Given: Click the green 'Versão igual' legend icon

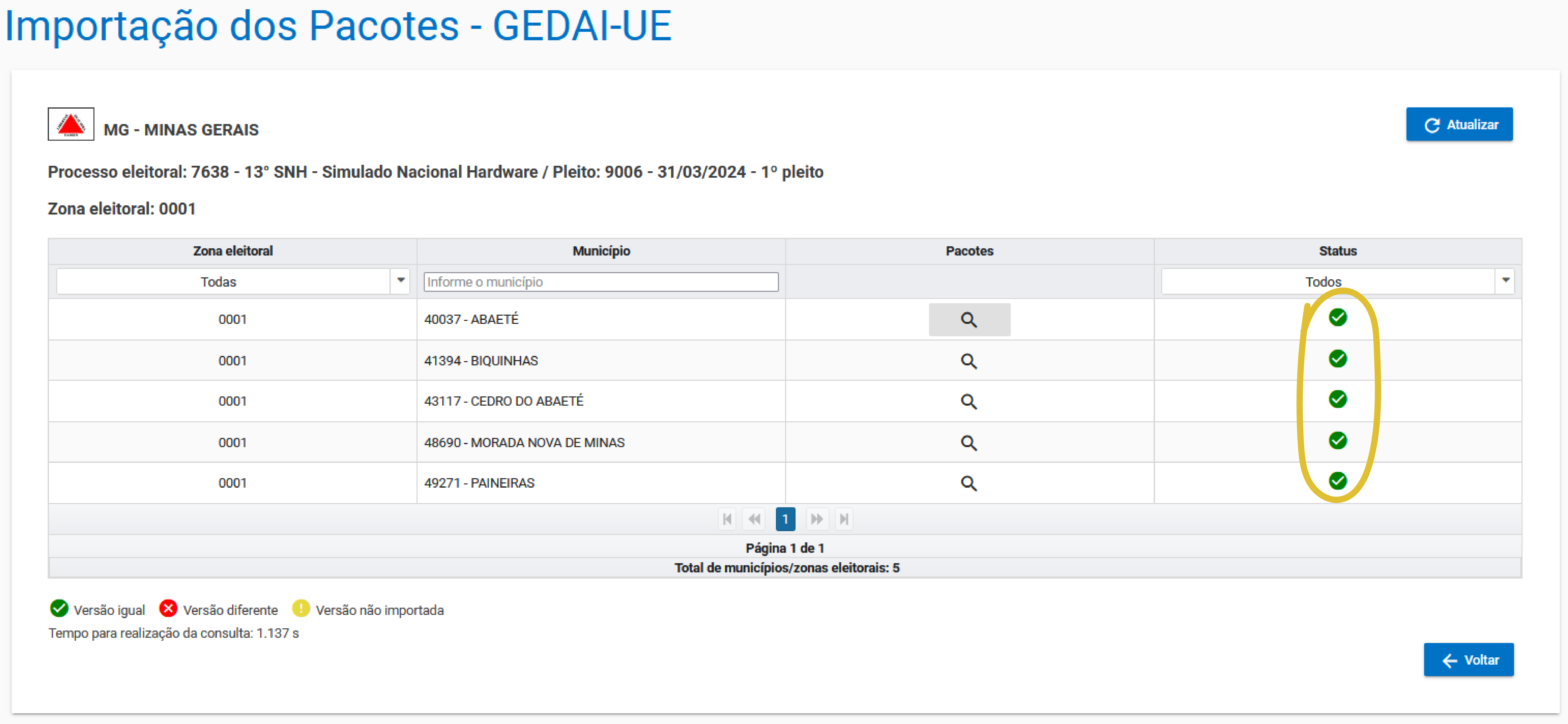Looking at the screenshot, I should click(59, 608).
